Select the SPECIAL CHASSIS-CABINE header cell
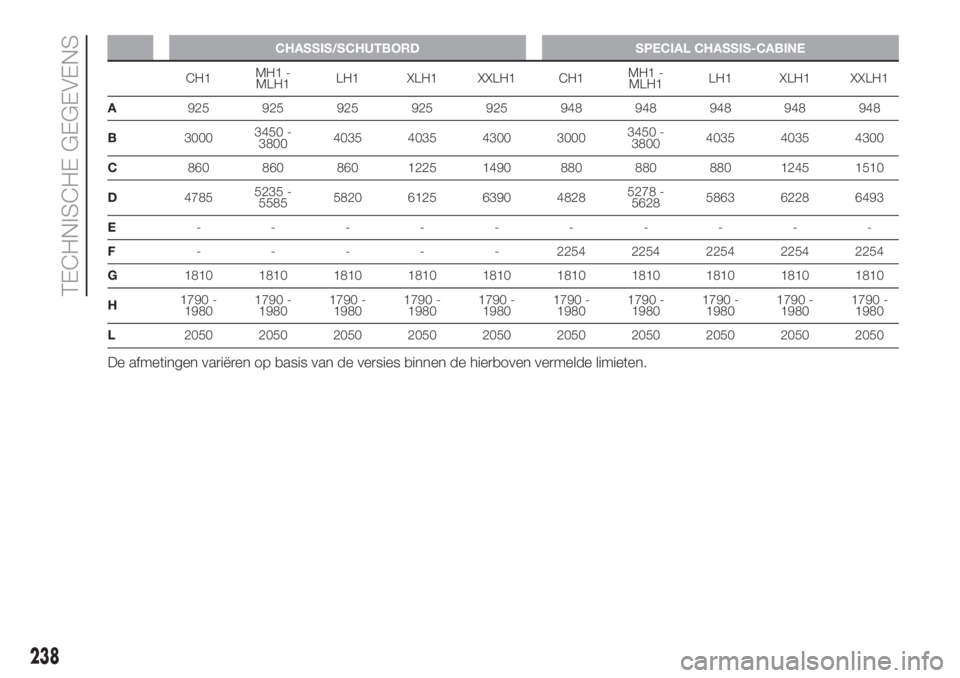Screen dimensions: 960x678 [x=720, y=48]
